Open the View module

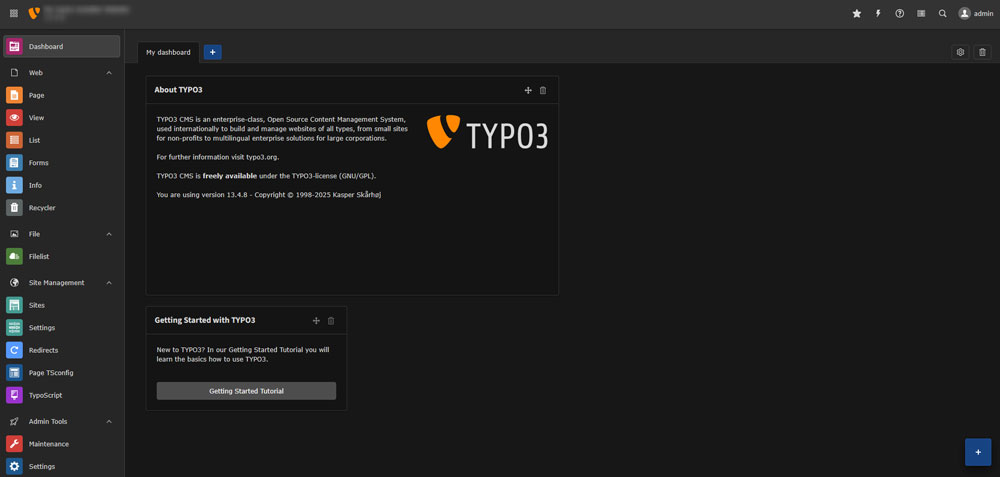(62, 118)
